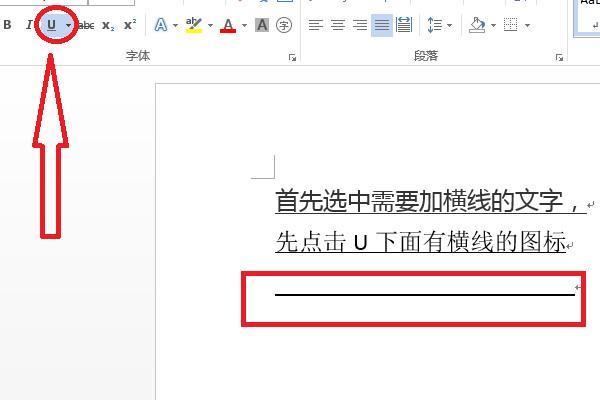Click text line 先点击 U 下面有横线的图标

[421, 242]
